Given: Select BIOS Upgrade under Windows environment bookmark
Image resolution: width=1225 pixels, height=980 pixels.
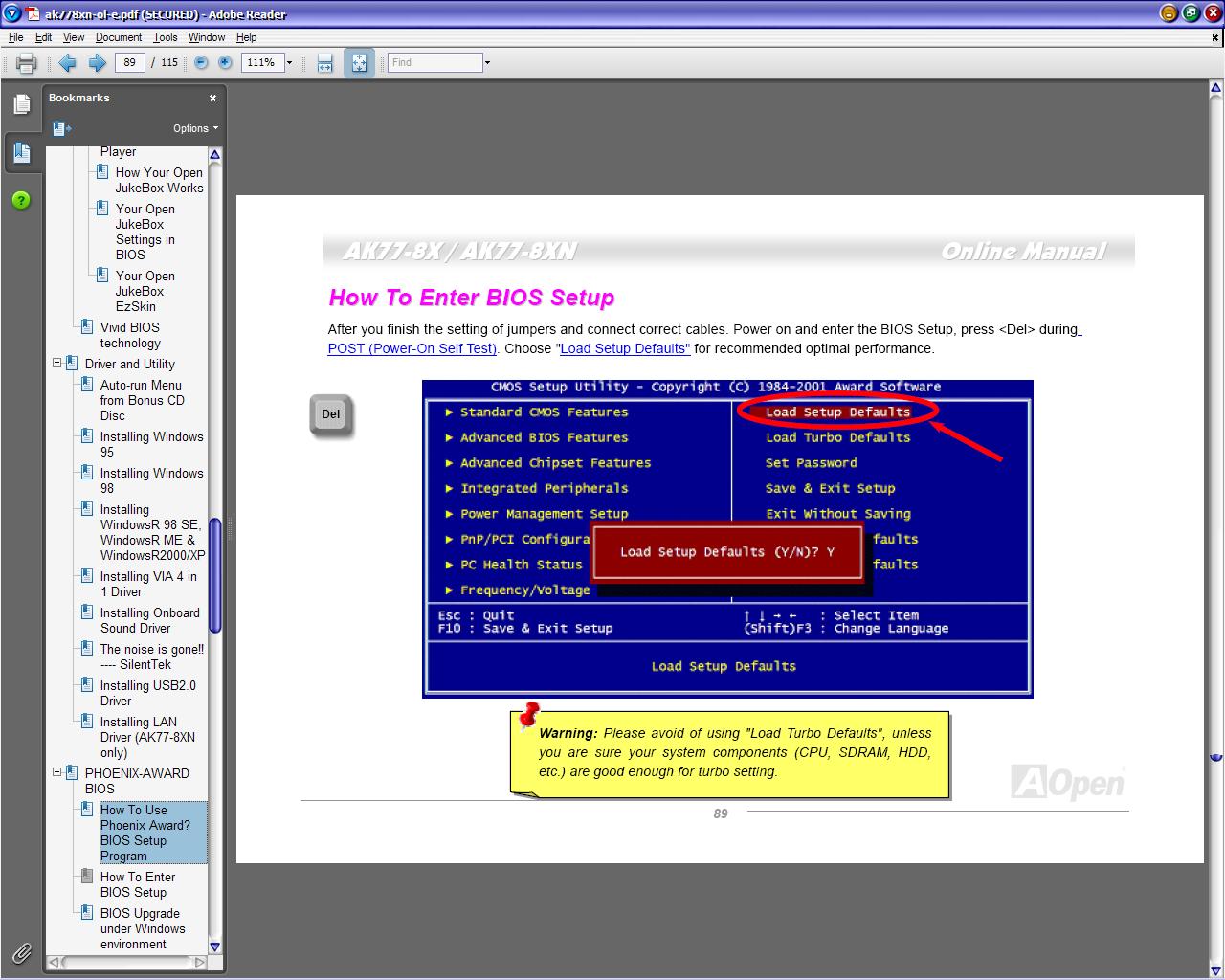Looking at the screenshot, I should click(x=143, y=928).
